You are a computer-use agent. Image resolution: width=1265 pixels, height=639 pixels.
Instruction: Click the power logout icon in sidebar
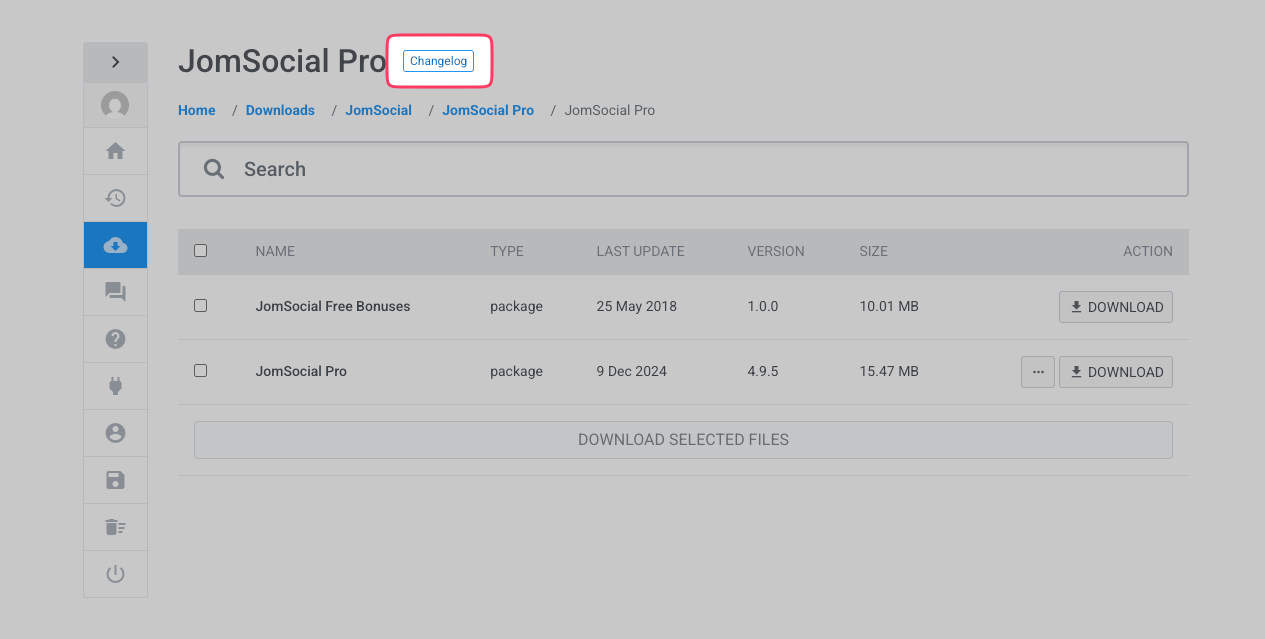115,574
